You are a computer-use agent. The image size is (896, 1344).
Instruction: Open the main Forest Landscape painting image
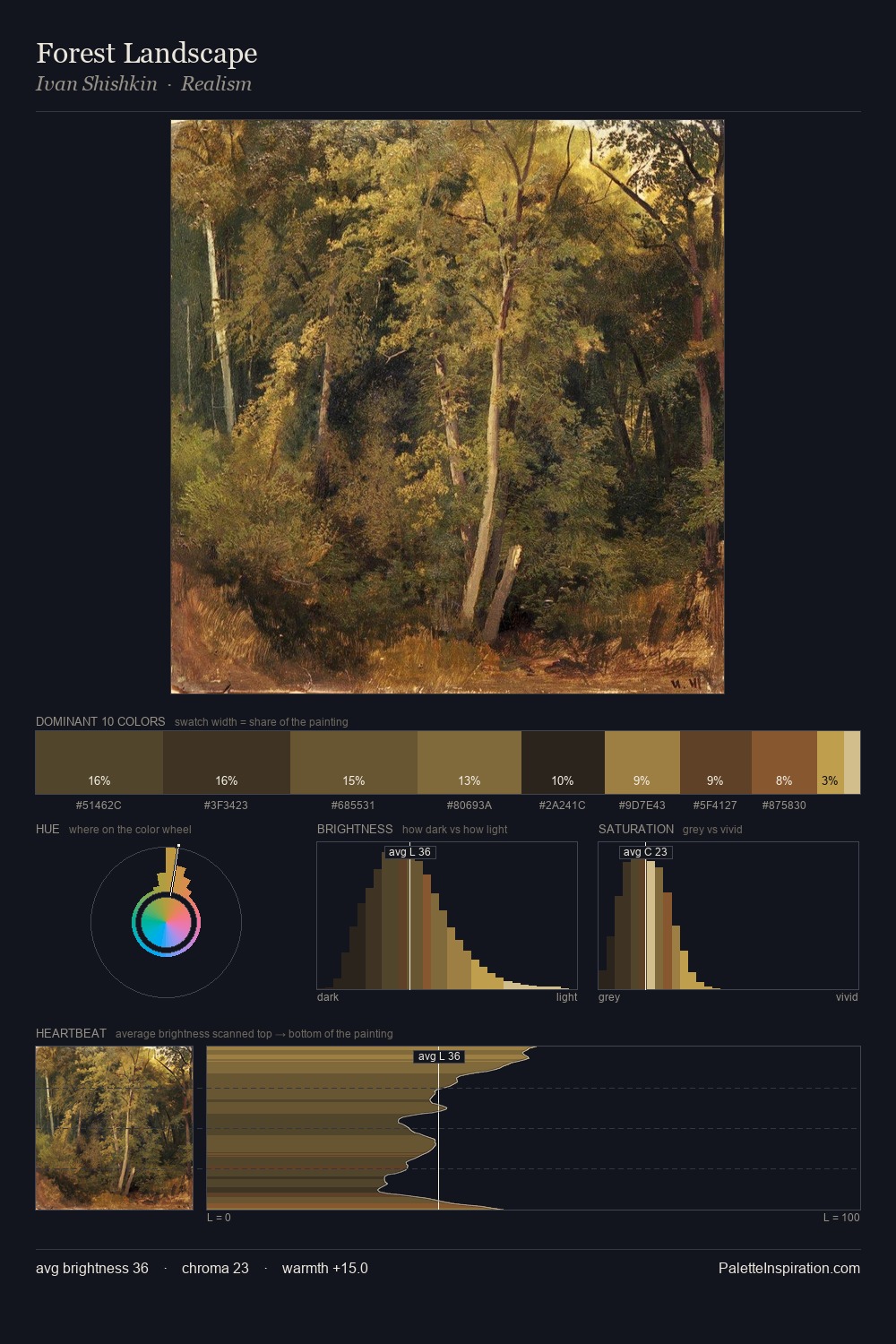click(447, 407)
